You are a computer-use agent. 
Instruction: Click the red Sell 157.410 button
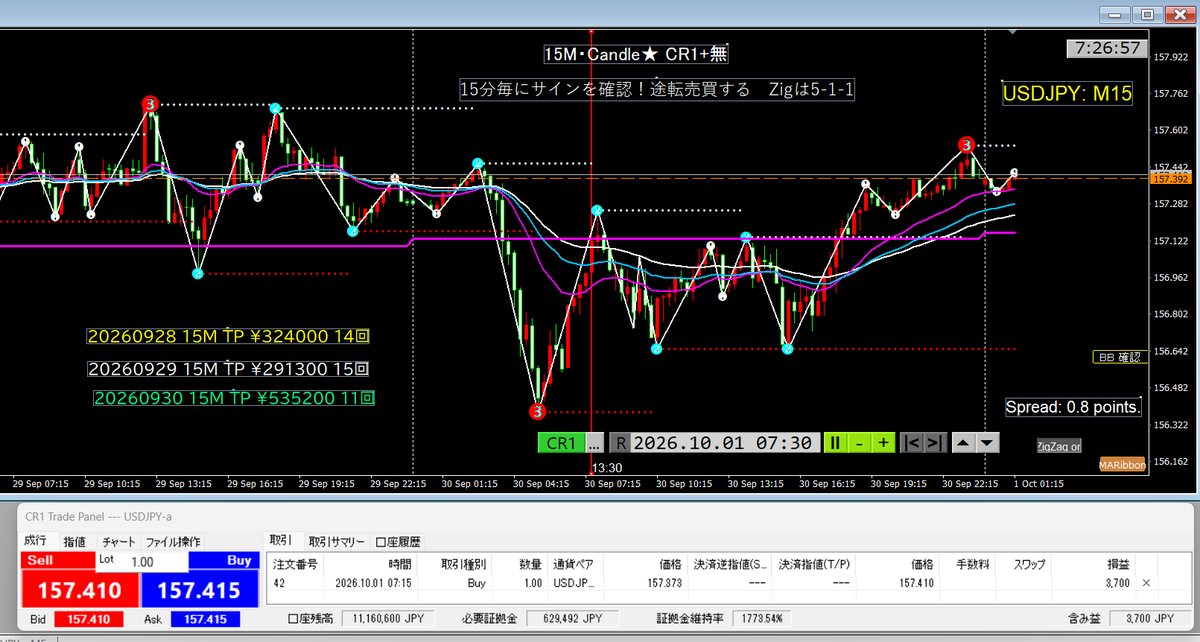click(x=78, y=588)
